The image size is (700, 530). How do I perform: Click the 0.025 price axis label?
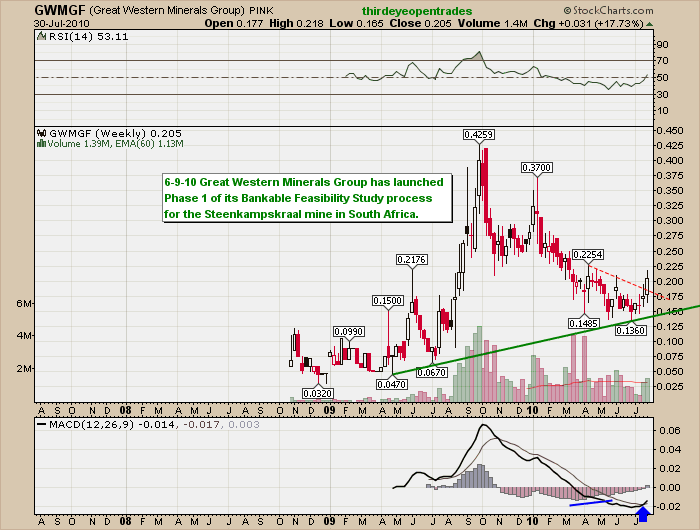[670, 386]
